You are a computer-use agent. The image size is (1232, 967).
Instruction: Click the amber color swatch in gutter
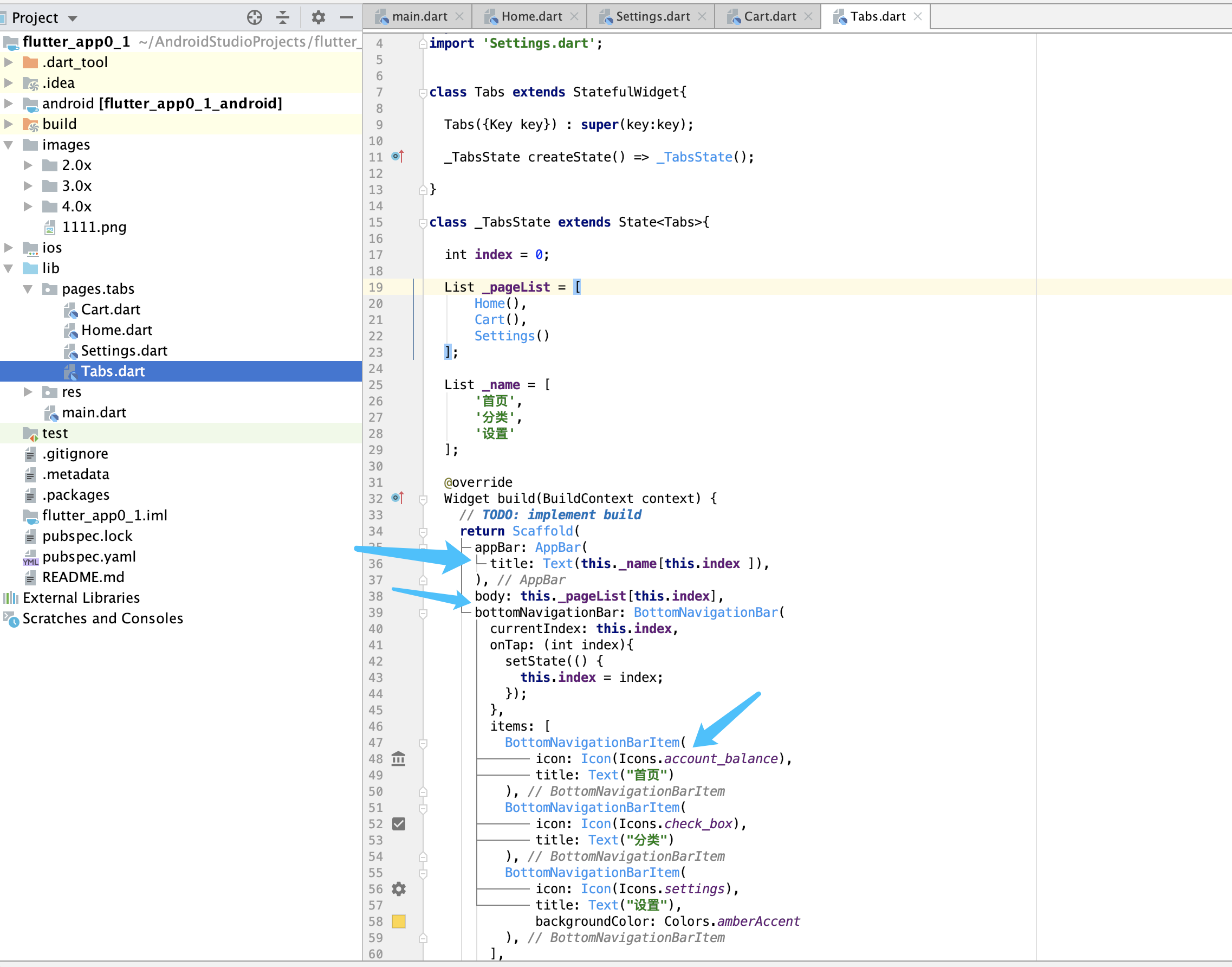tap(398, 921)
